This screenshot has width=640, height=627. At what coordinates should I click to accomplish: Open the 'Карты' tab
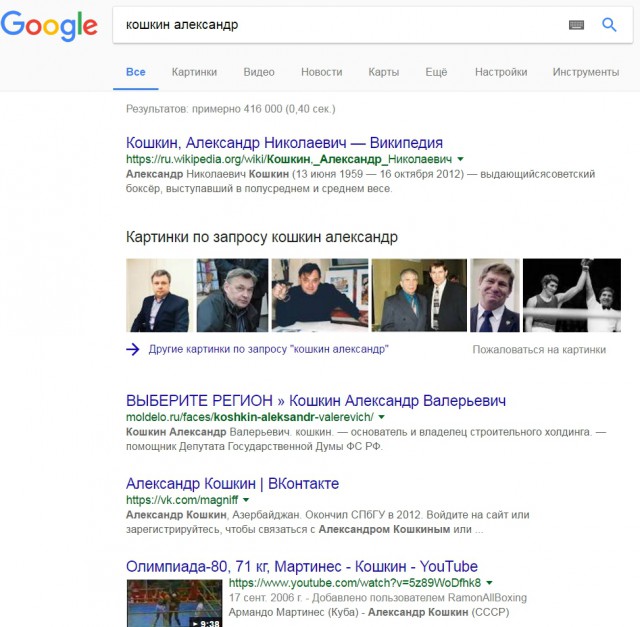[x=384, y=72]
